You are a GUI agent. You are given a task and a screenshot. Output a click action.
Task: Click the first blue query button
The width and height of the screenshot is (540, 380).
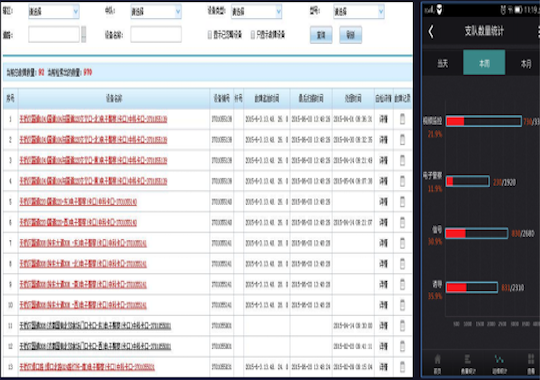coord(321,35)
